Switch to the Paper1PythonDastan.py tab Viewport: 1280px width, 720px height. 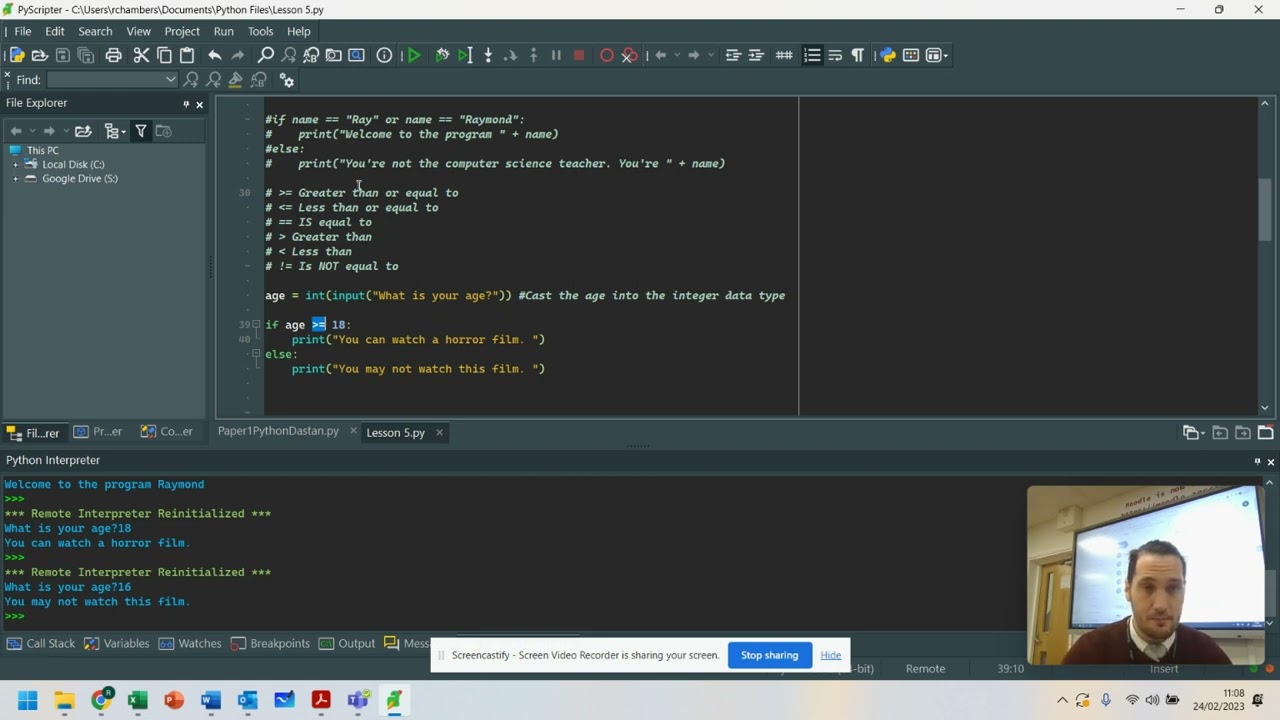point(278,431)
